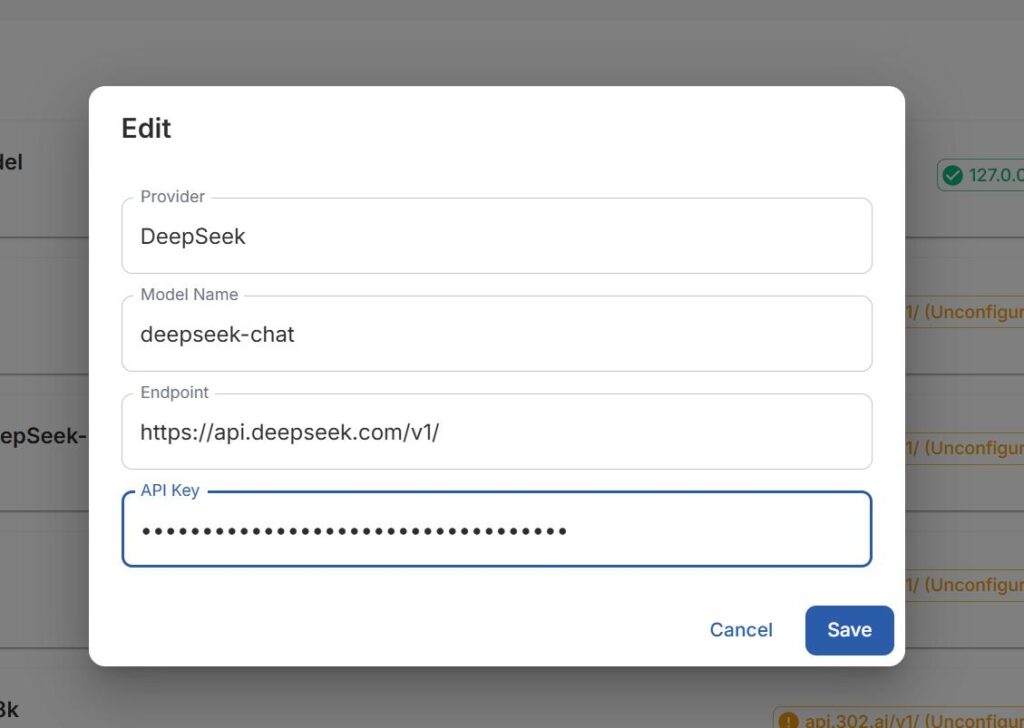
Task: Click the green checkmark icon beside 127.0.0
Action: 953,175
